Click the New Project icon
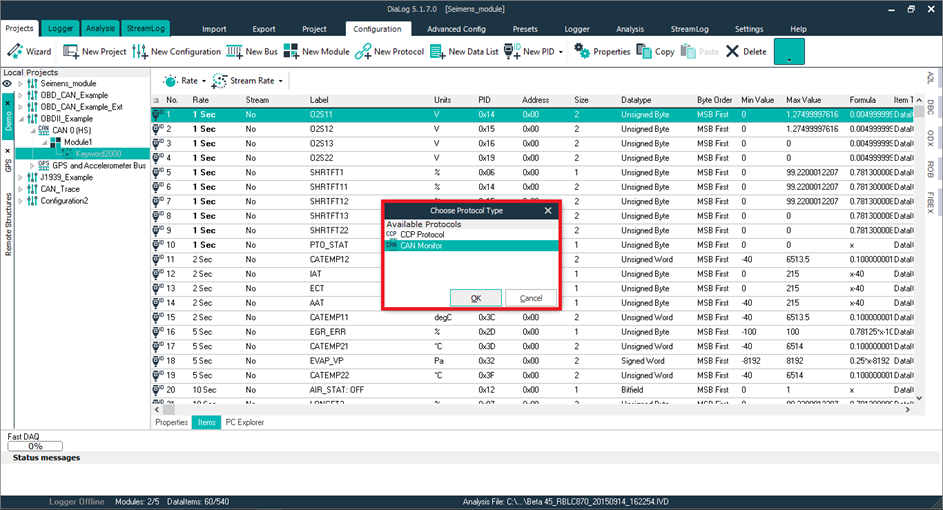943x510 pixels. click(x=71, y=51)
